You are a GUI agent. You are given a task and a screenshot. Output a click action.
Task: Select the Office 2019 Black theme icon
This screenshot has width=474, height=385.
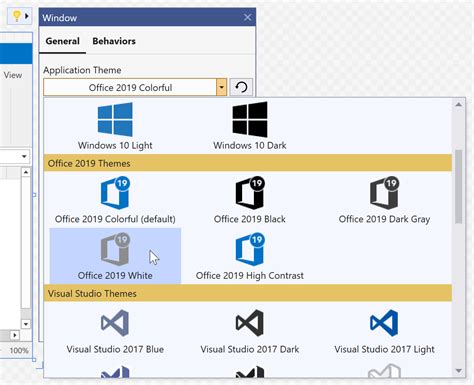coord(250,193)
